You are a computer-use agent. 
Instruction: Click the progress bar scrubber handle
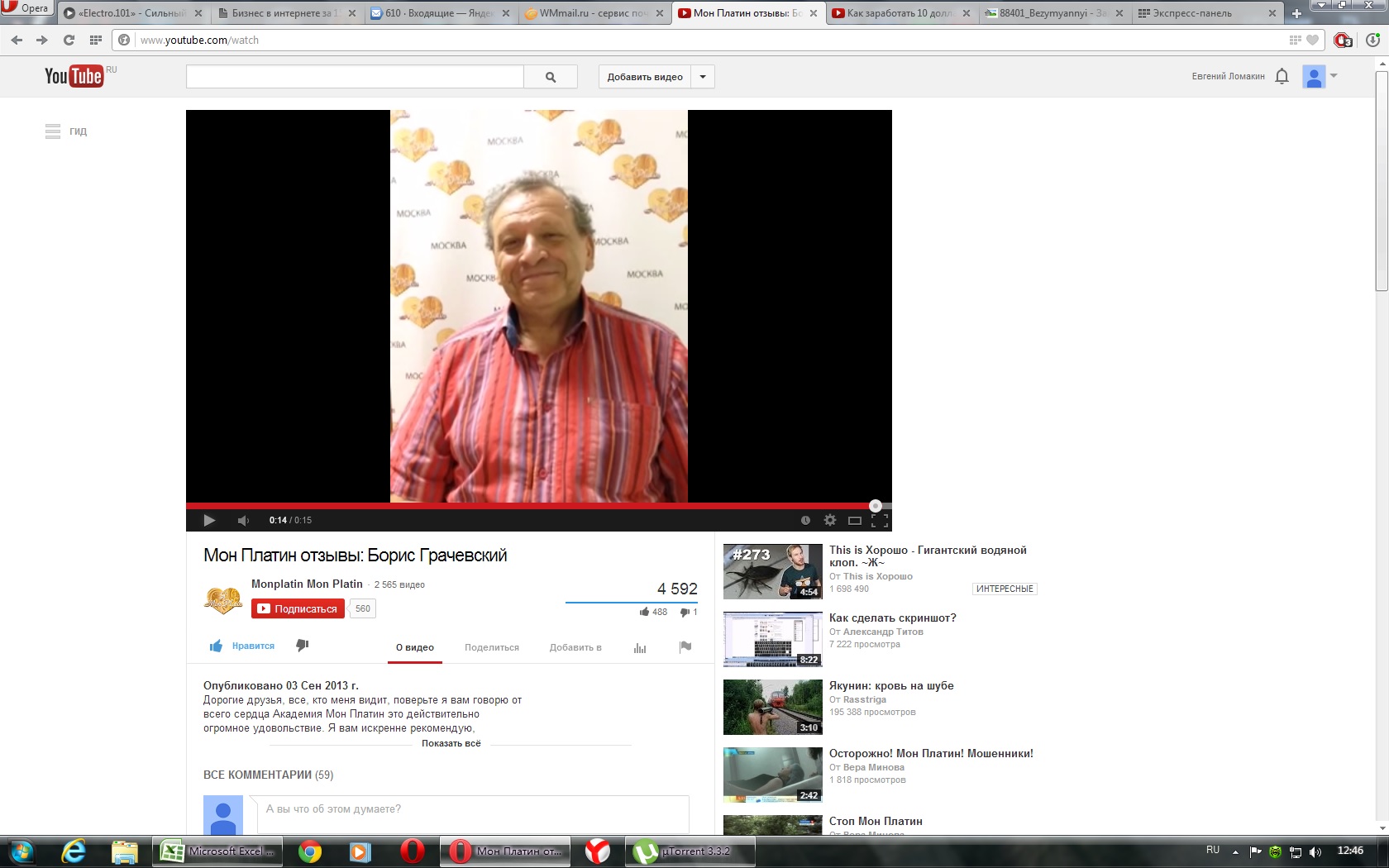pos(876,506)
